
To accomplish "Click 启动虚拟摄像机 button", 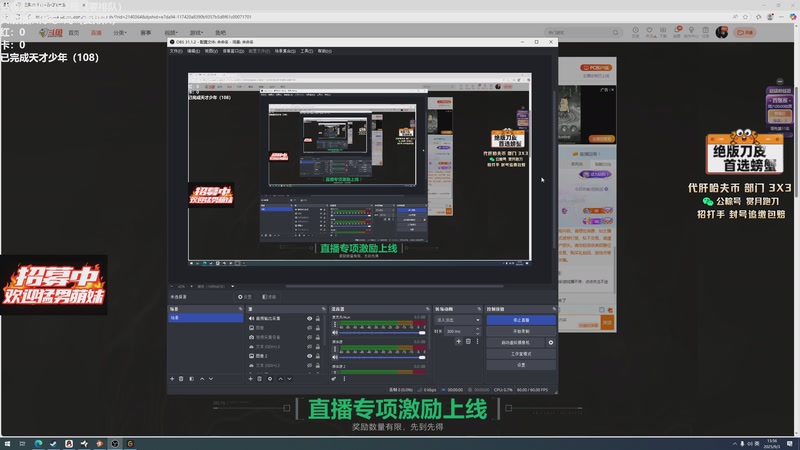I will click(516, 342).
